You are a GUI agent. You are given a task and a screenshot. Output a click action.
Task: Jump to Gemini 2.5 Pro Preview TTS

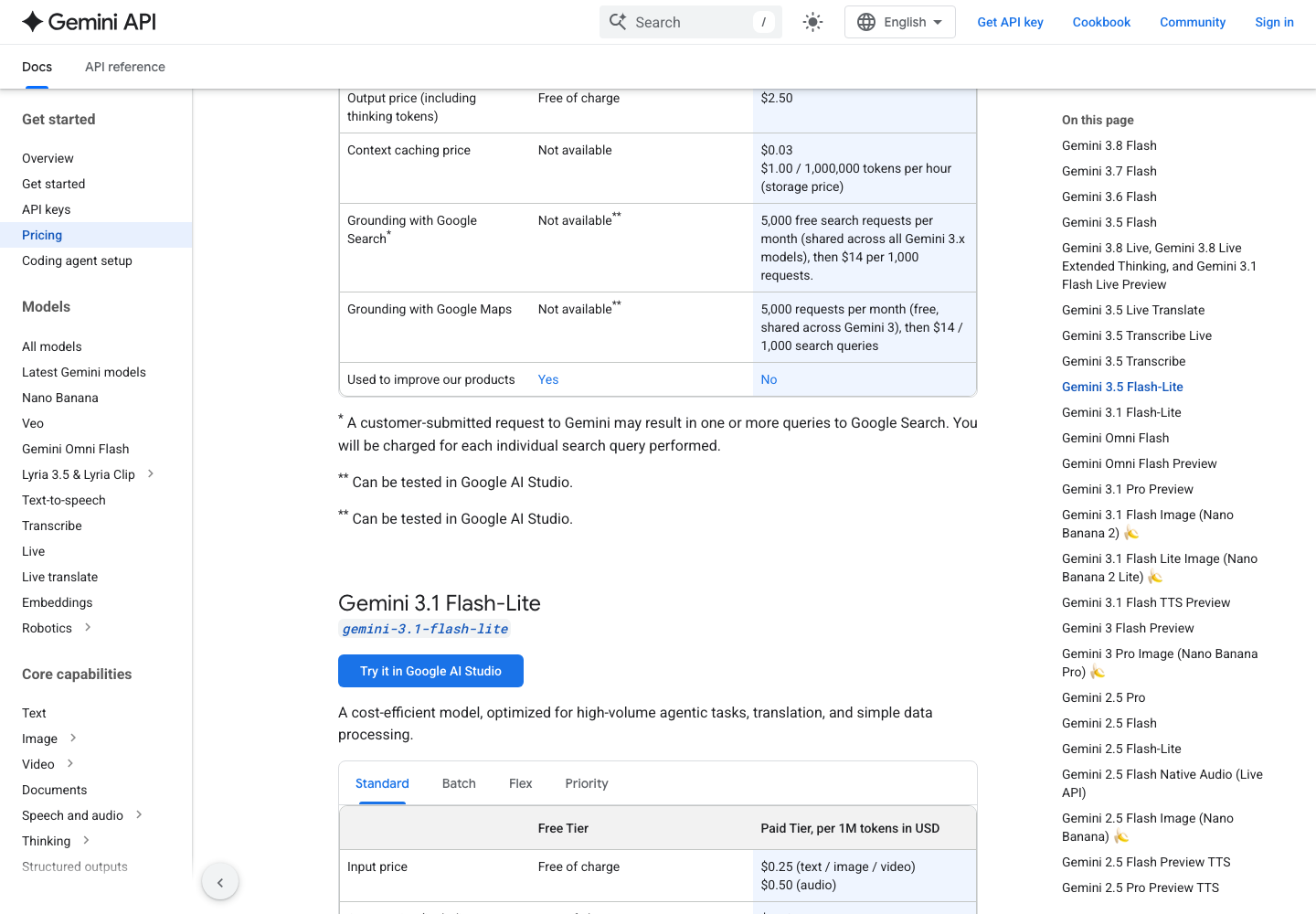click(1141, 887)
